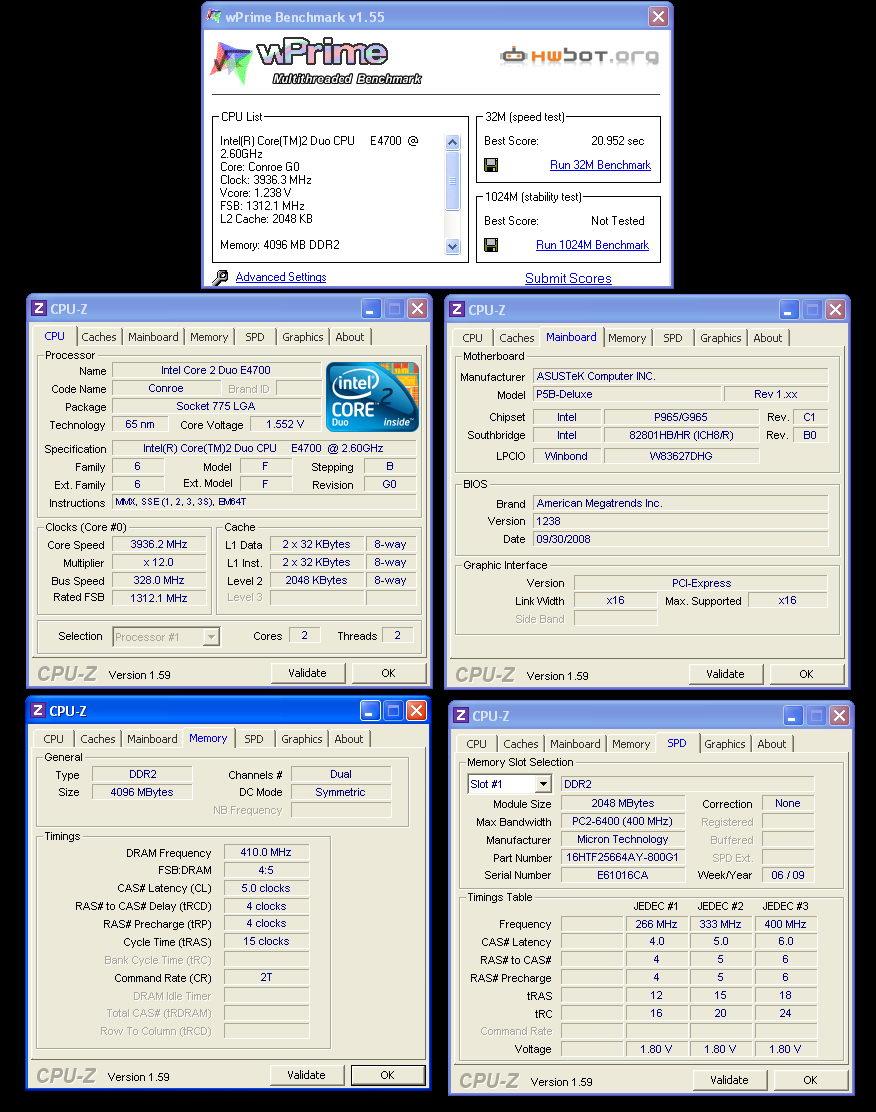This screenshot has height=1112, width=876.
Task: Click the Intel Core 2 Duo inside badge
Action: tap(372, 396)
